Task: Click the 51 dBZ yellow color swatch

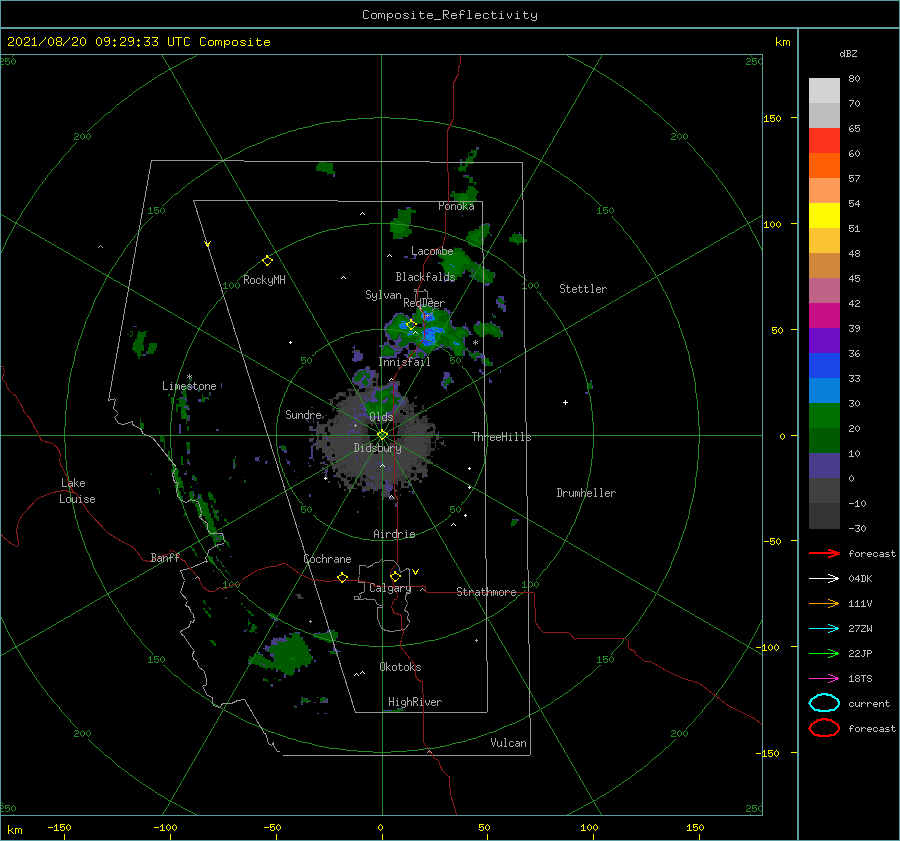Action: tap(824, 216)
